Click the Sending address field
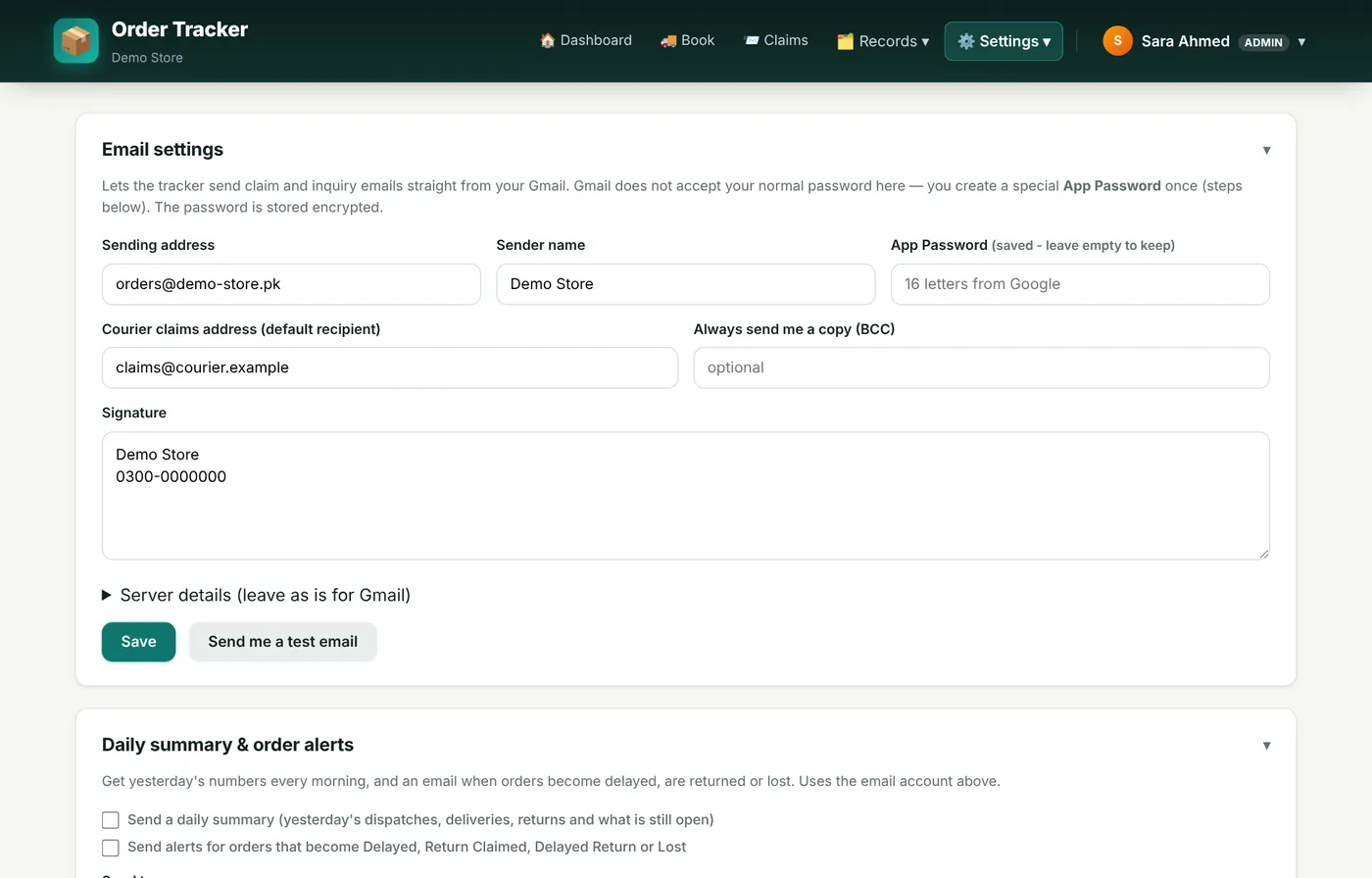Viewport: 1372px width, 878px height. point(291,284)
